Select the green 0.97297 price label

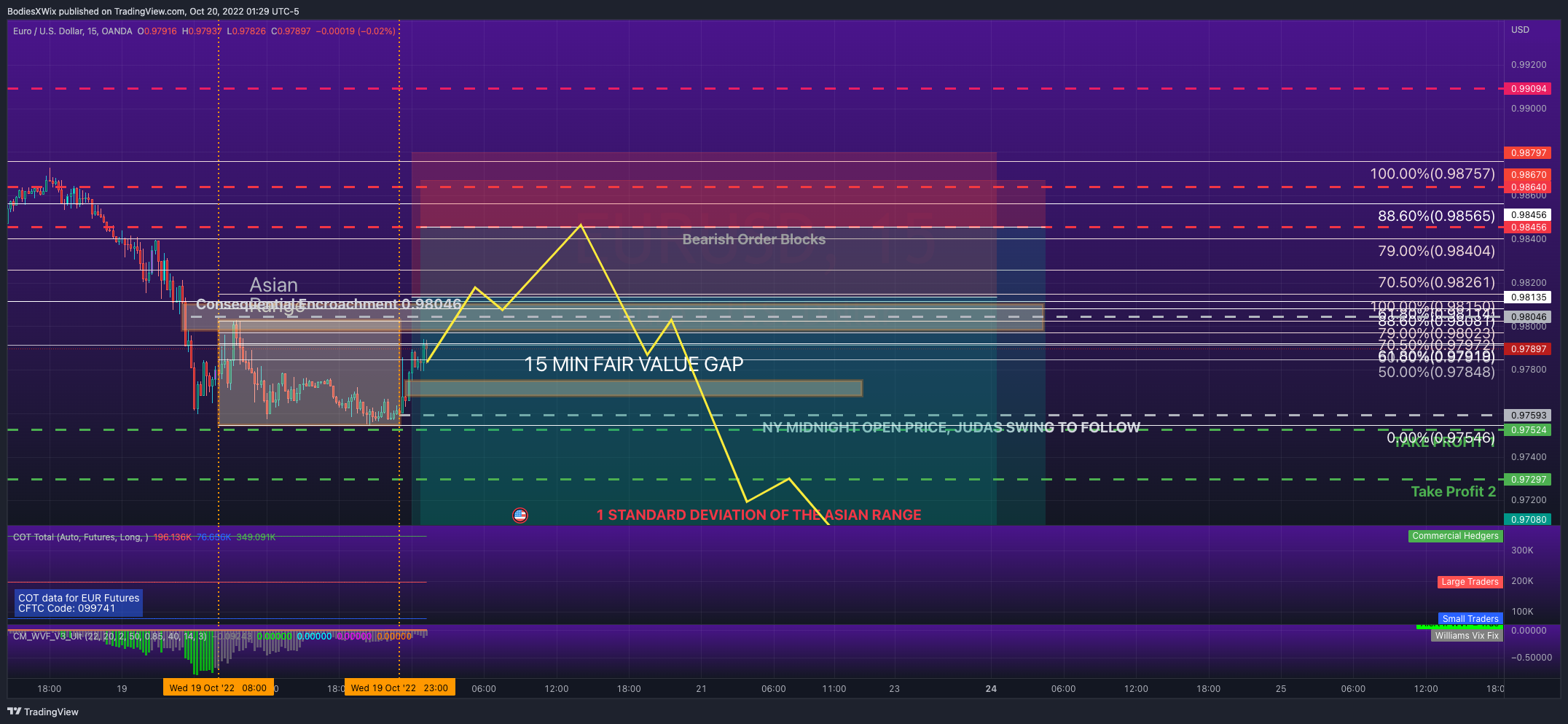point(1528,480)
